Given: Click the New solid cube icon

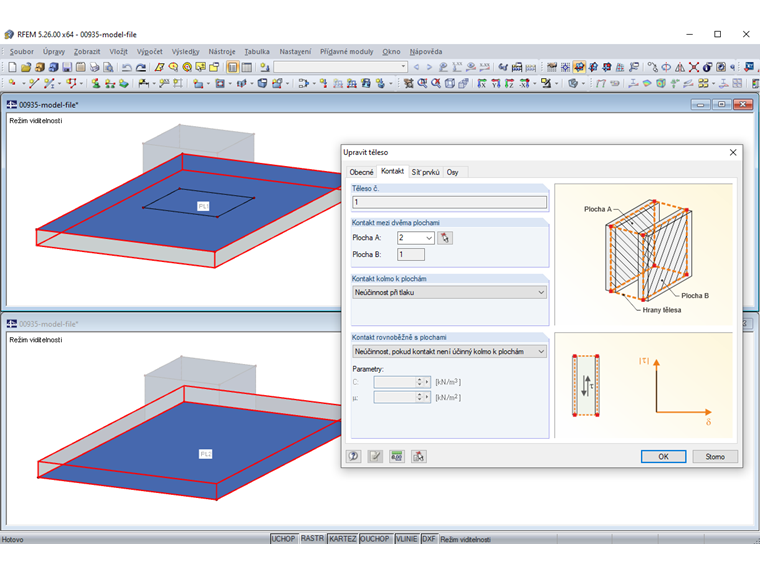Looking at the screenshot, I should coord(262,83).
